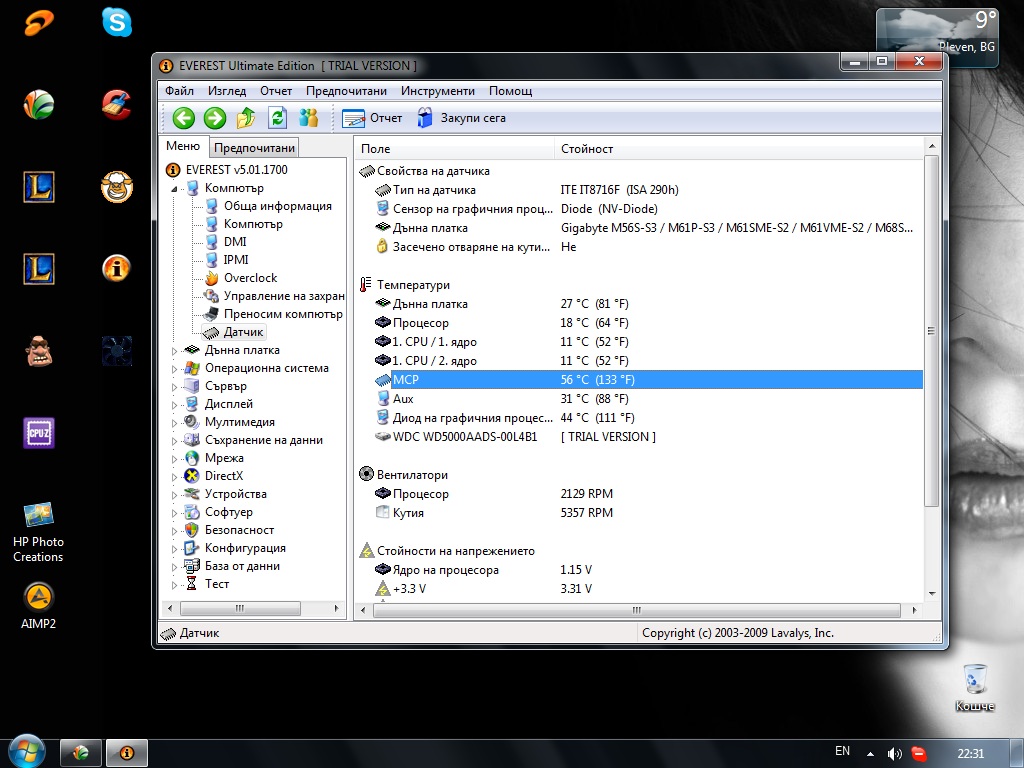Click the Вентилатори fan group icon
This screenshot has height=768, width=1024.
[x=366, y=474]
